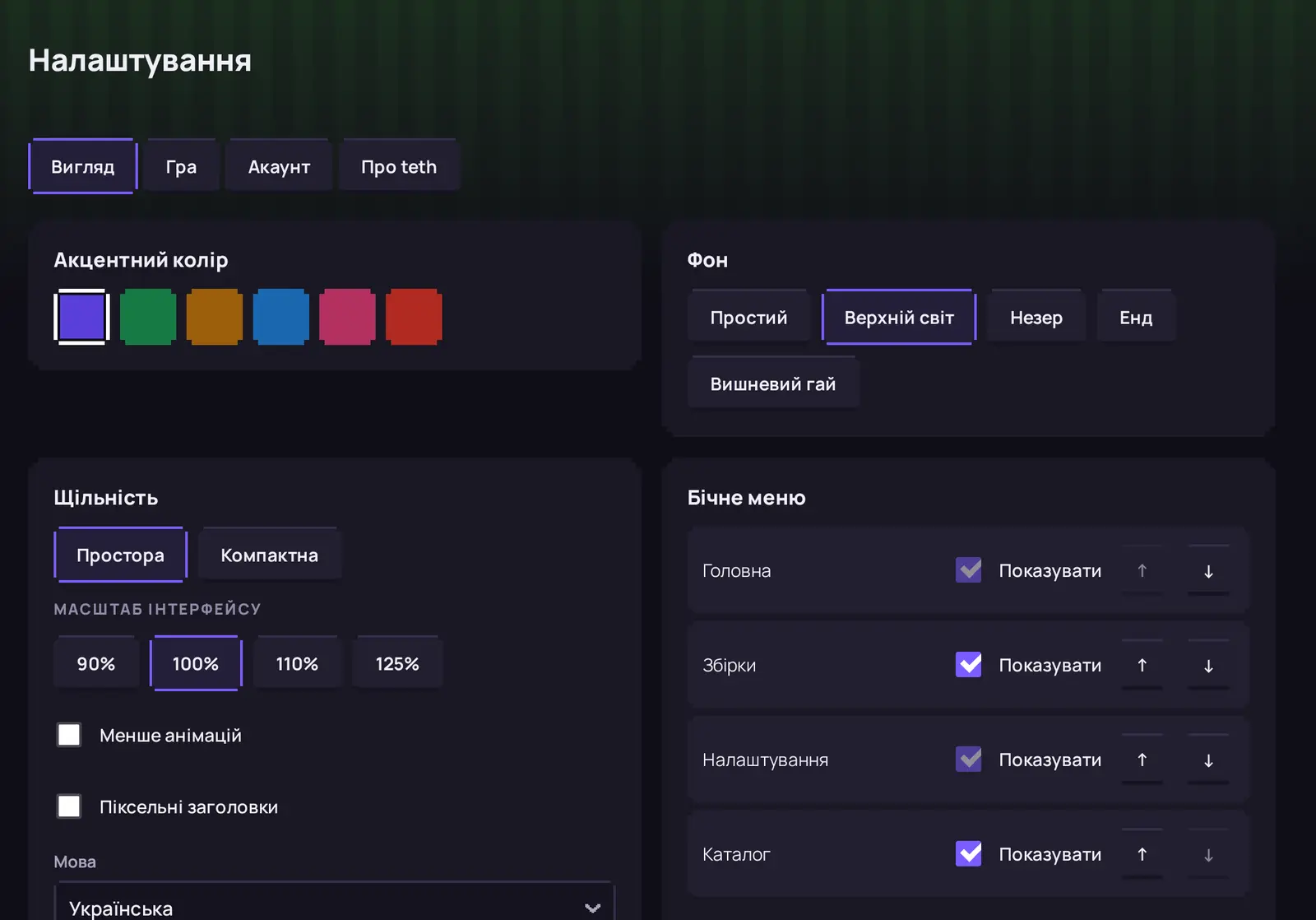Select the purple accent color
Image resolution: width=1316 pixels, height=920 pixels.
(81, 317)
